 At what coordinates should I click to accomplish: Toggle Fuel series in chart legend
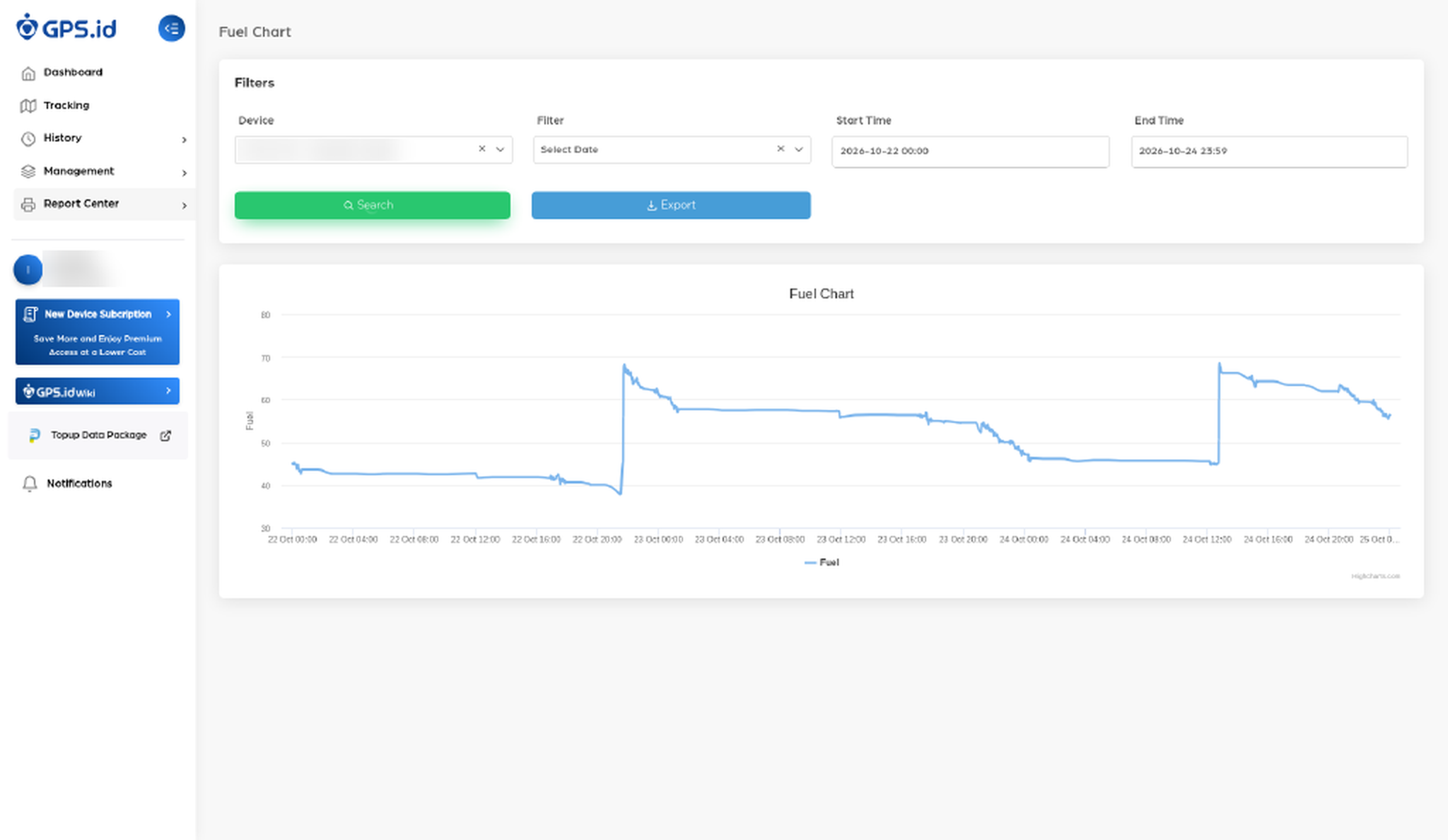822,562
